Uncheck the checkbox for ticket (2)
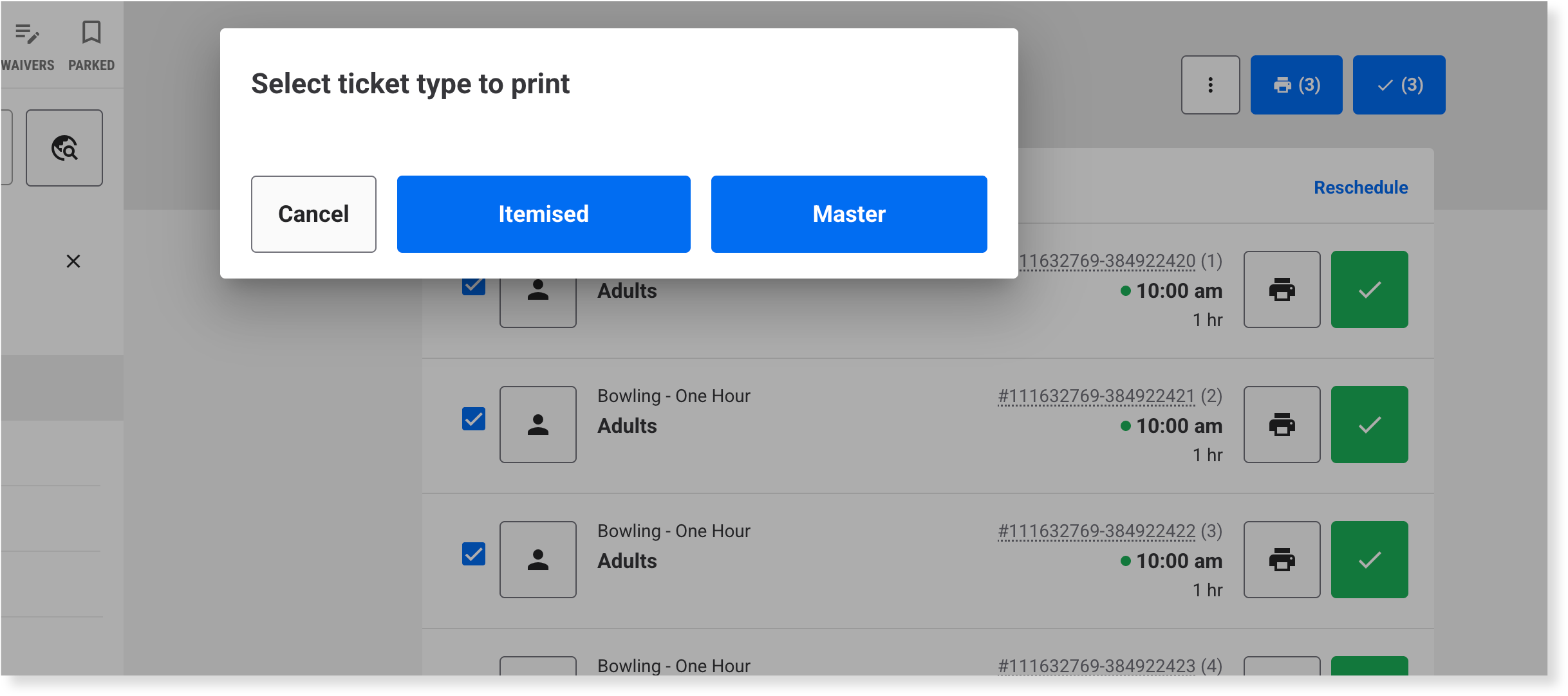 click(x=474, y=419)
